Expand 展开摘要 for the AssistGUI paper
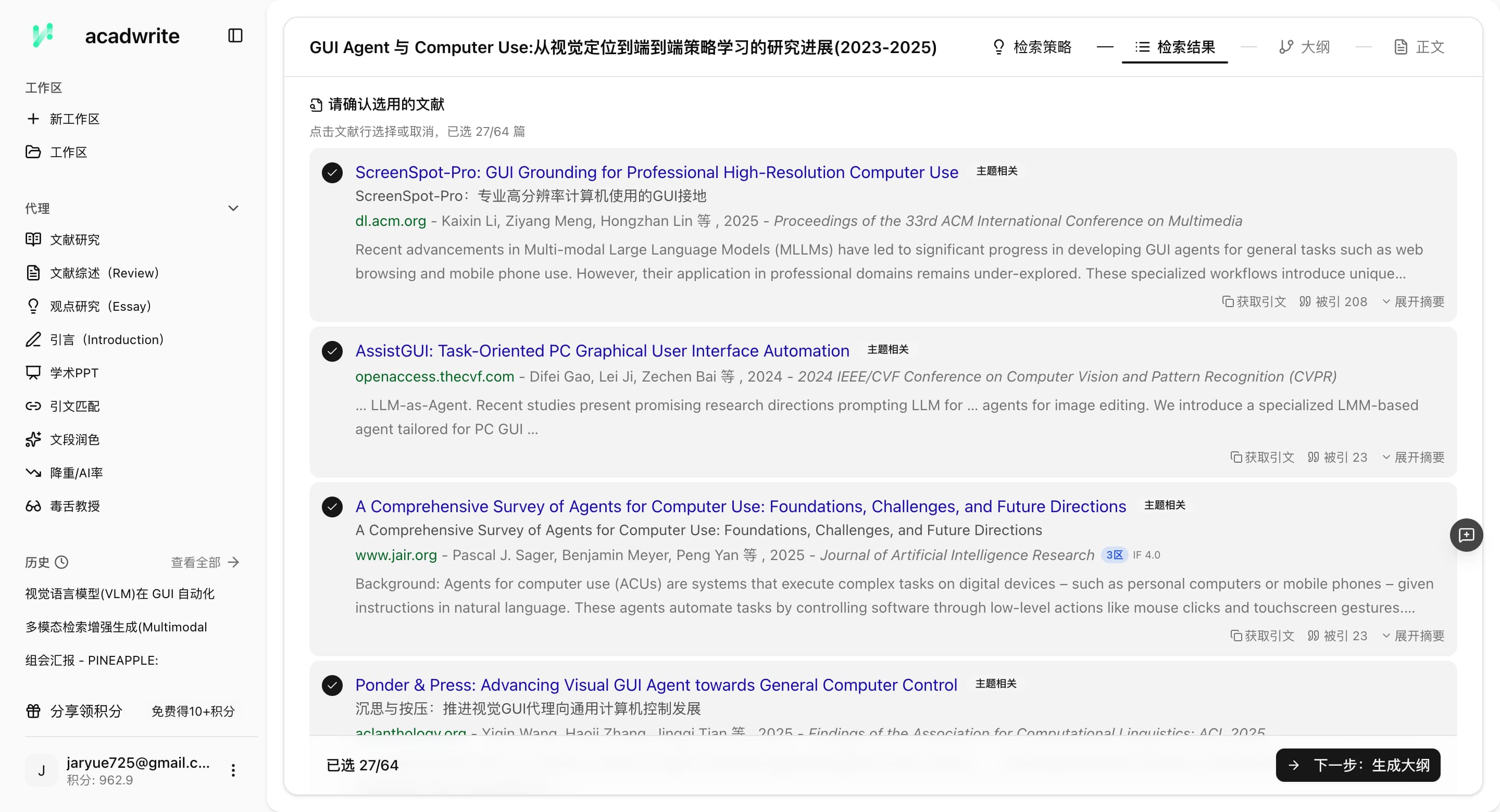This screenshot has width=1500, height=812. [1413, 457]
